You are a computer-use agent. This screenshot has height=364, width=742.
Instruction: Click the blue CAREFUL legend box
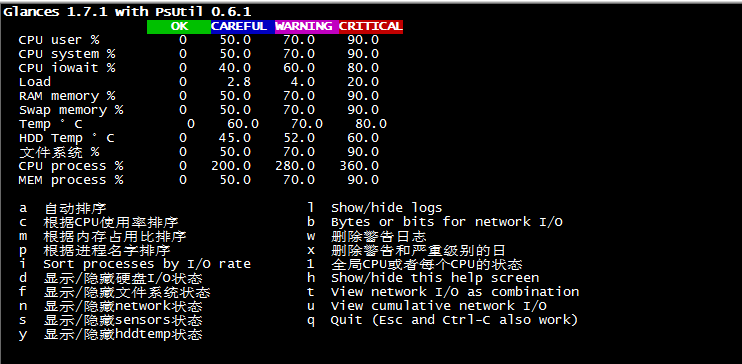[x=243, y=27]
